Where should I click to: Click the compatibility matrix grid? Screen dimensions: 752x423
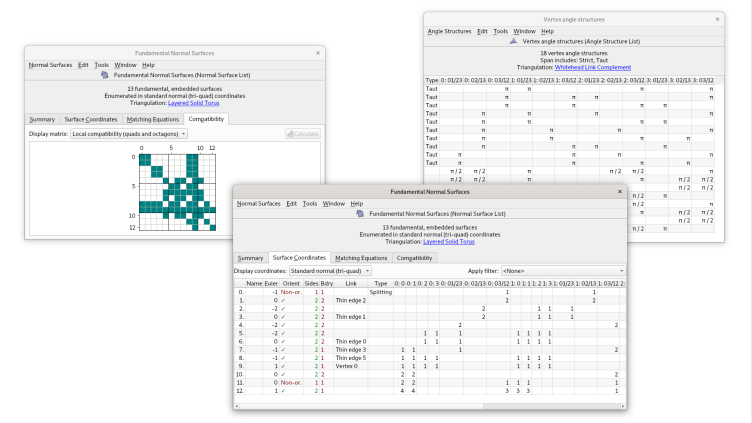pos(173,190)
